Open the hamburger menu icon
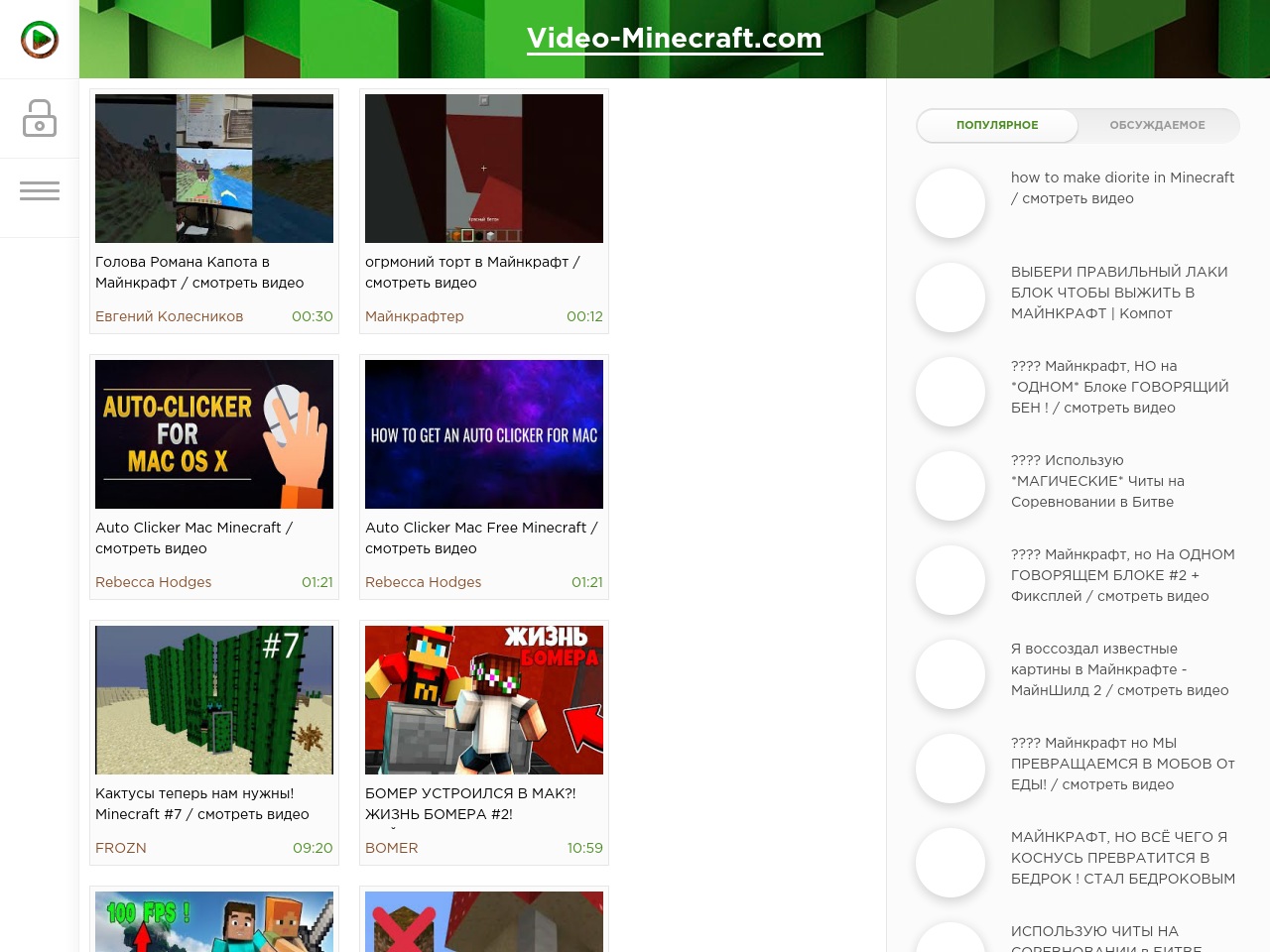Image resolution: width=1270 pixels, height=952 pixels. pos(40,191)
